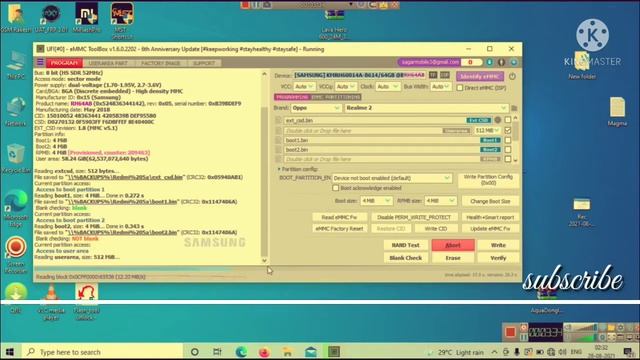Click the light blue round icon in header

(513, 62)
